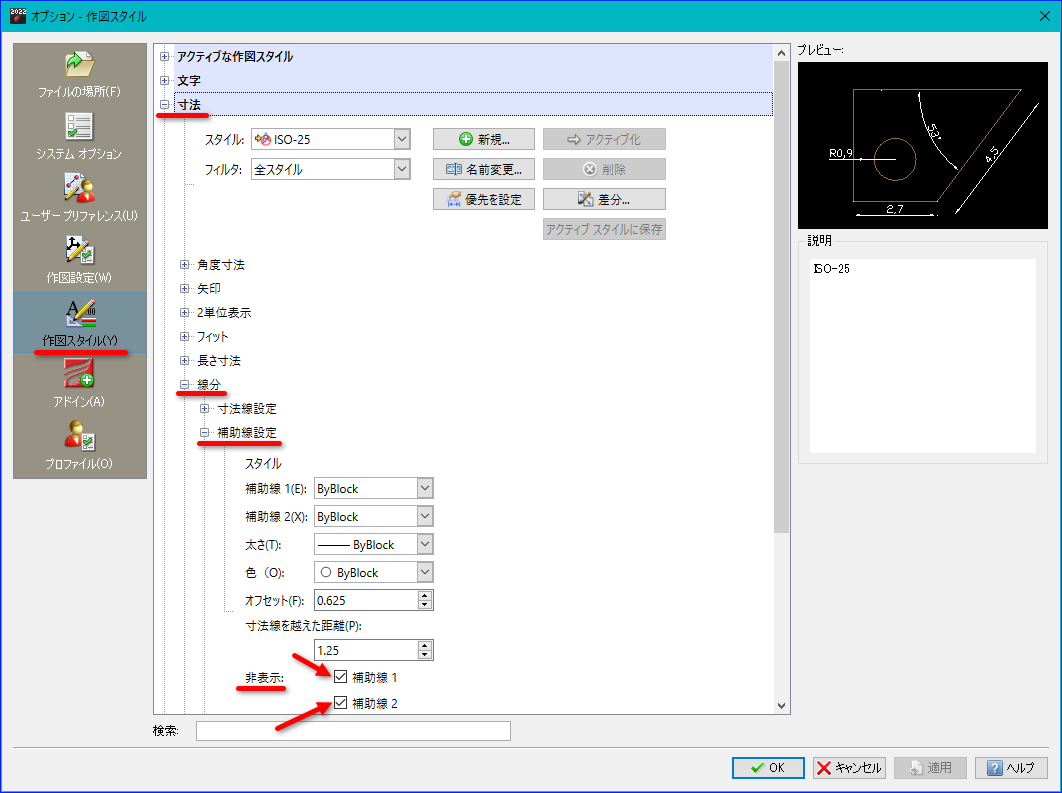Toggle the 補助線 2 checkbox
Image resolution: width=1062 pixels, height=793 pixels.
pyautogui.click(x=340, y=704)
